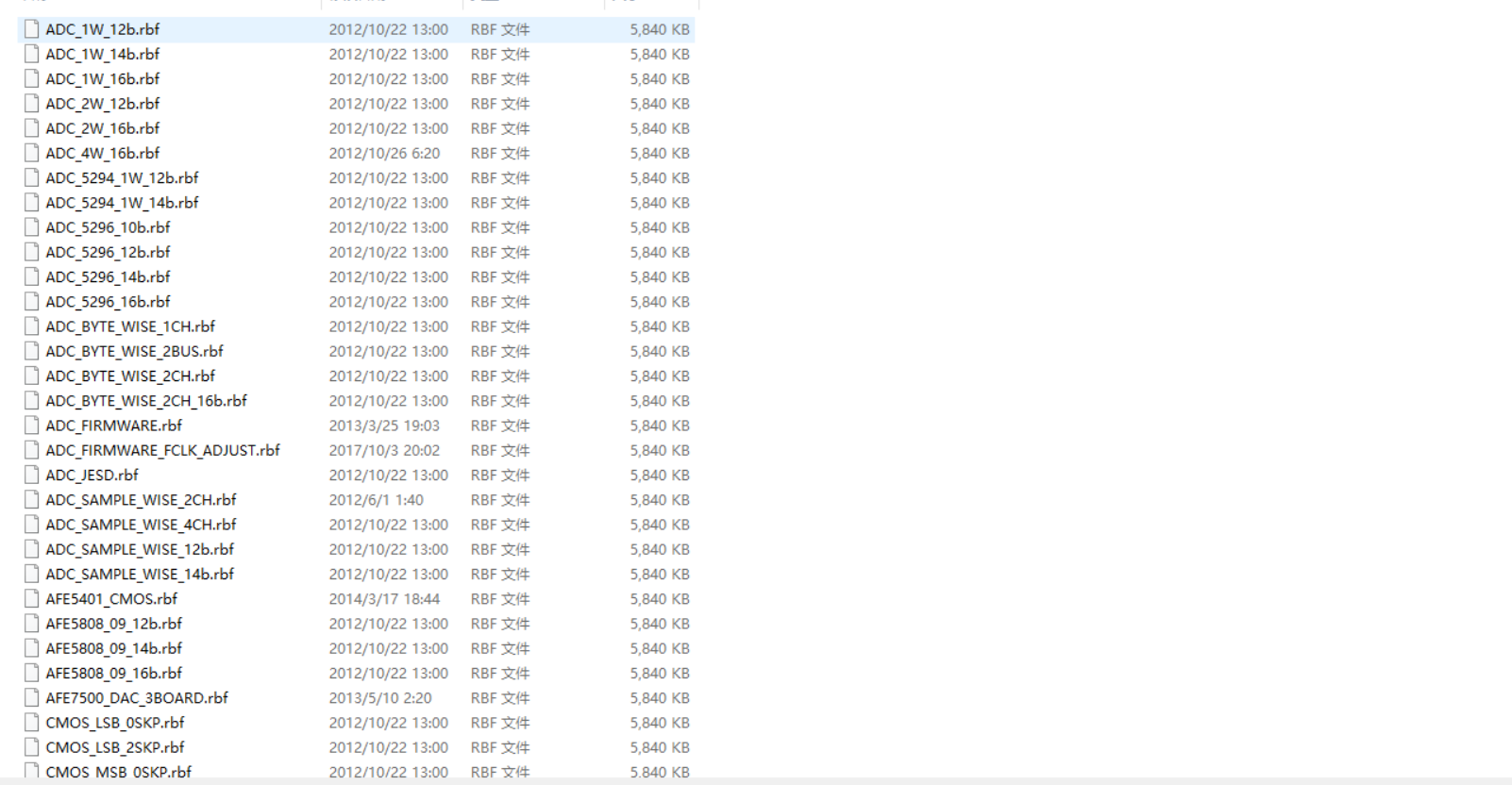Click the icon beside ADC_5294_1W_12b.rbf
The width and height of the screenshot is (1512, 785).
point(32,177)
